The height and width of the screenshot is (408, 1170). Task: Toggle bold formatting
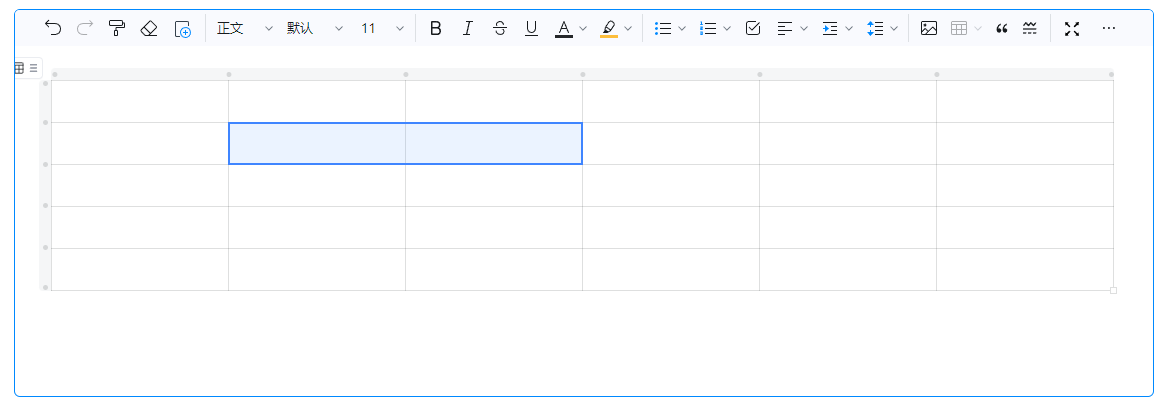pos(435,28)
